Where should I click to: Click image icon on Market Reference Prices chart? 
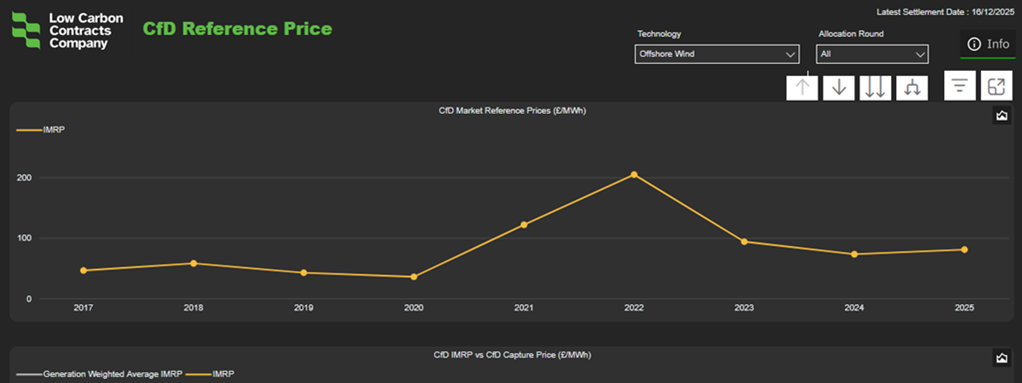1001,116
